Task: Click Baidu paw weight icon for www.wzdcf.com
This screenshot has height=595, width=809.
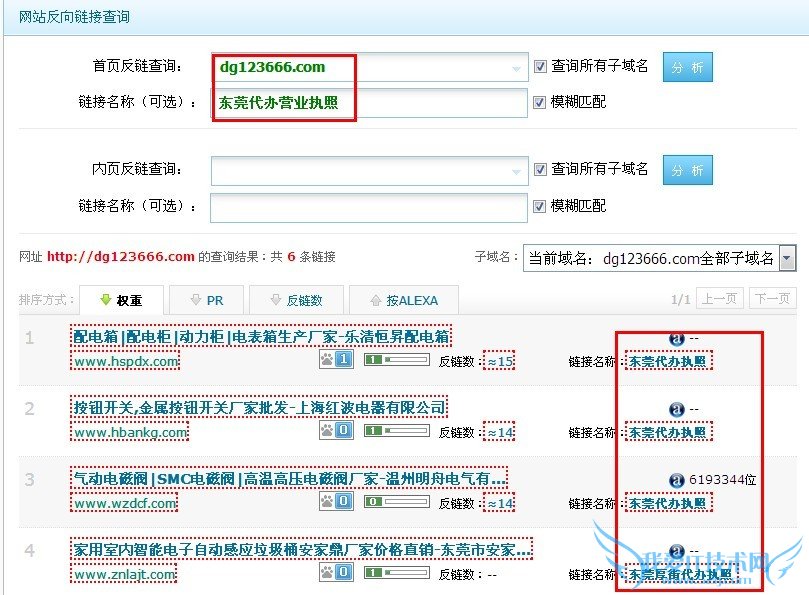Action: [x=336, y=501]
